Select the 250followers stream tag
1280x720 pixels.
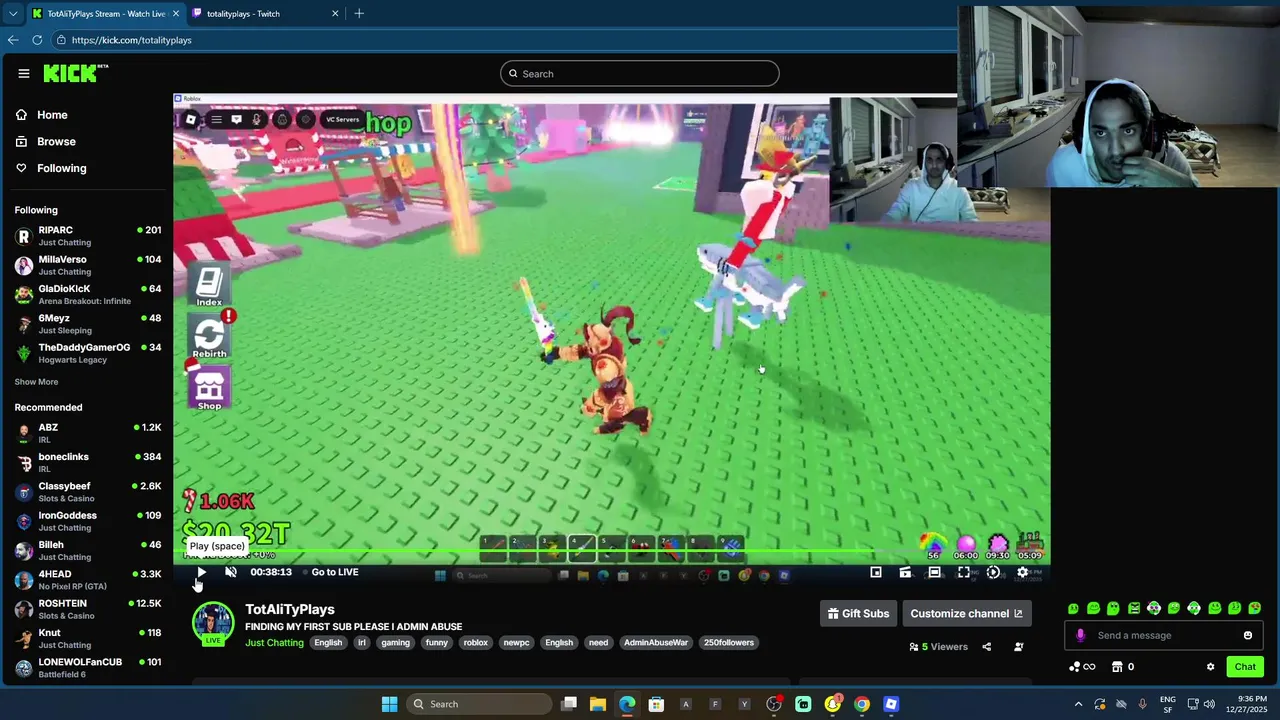point(729,643)
